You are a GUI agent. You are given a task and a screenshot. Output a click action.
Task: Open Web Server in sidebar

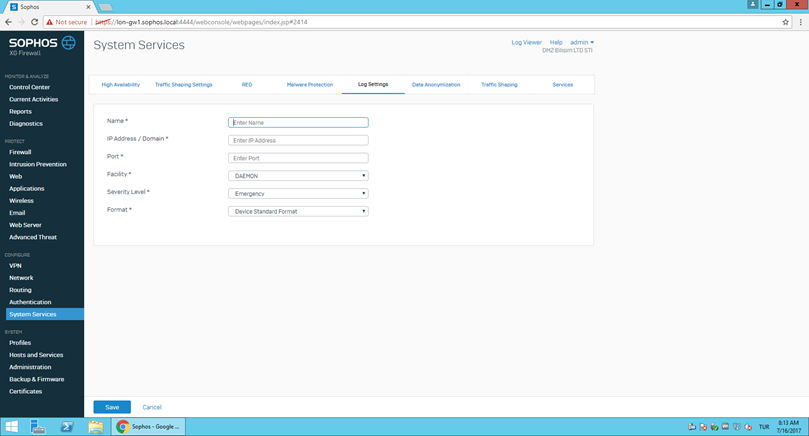coord(25,225)
